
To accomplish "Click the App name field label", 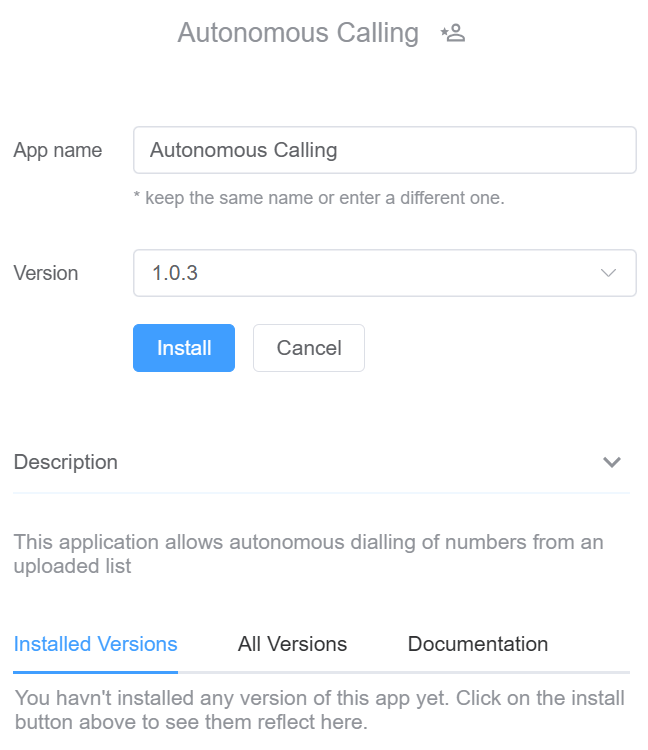I will pyautogui.click(x=58, y=150).
